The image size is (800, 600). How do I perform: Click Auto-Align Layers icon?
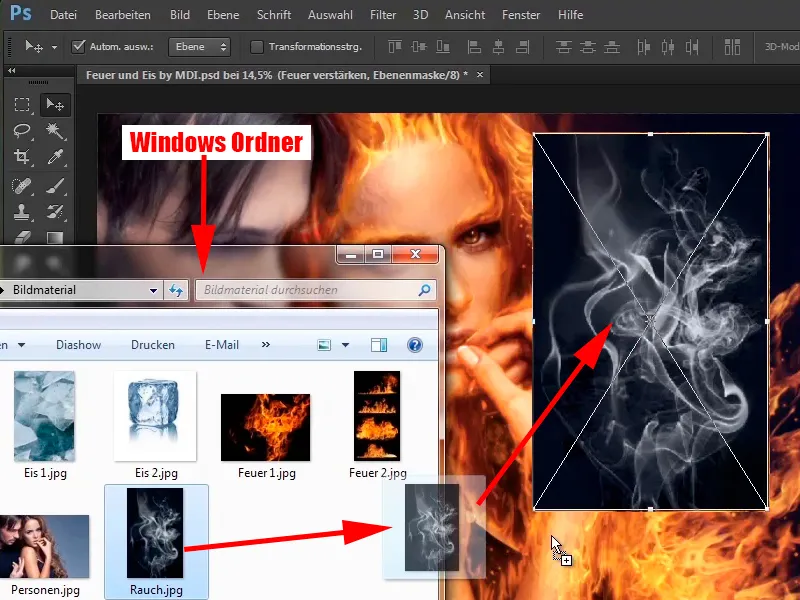pos(732,47)
